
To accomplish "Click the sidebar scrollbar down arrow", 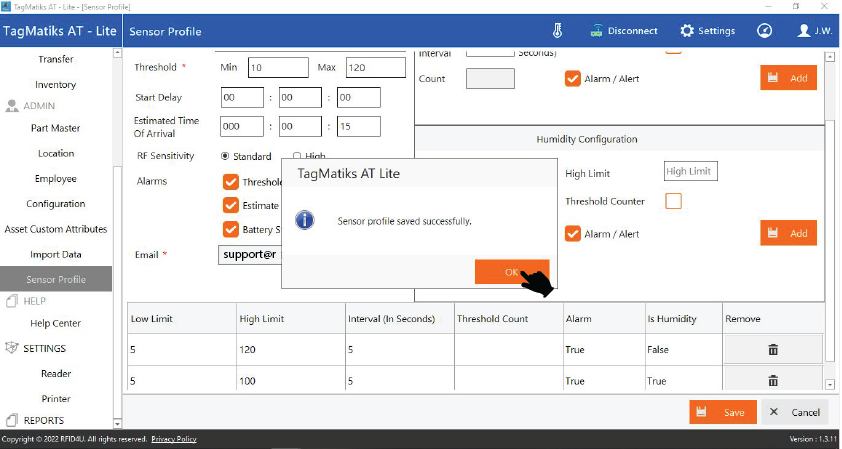I will point(118,424).
